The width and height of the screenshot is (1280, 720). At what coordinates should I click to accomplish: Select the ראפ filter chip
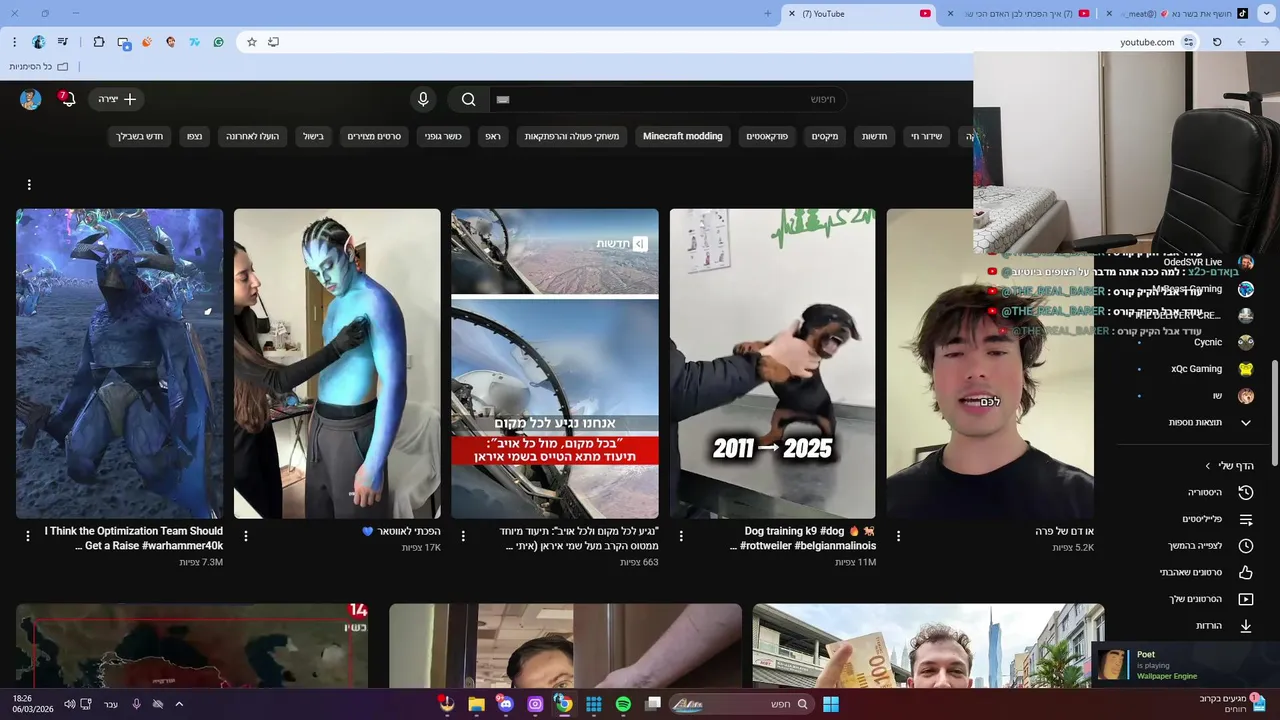pyautogui.click(x=493, y=136)
